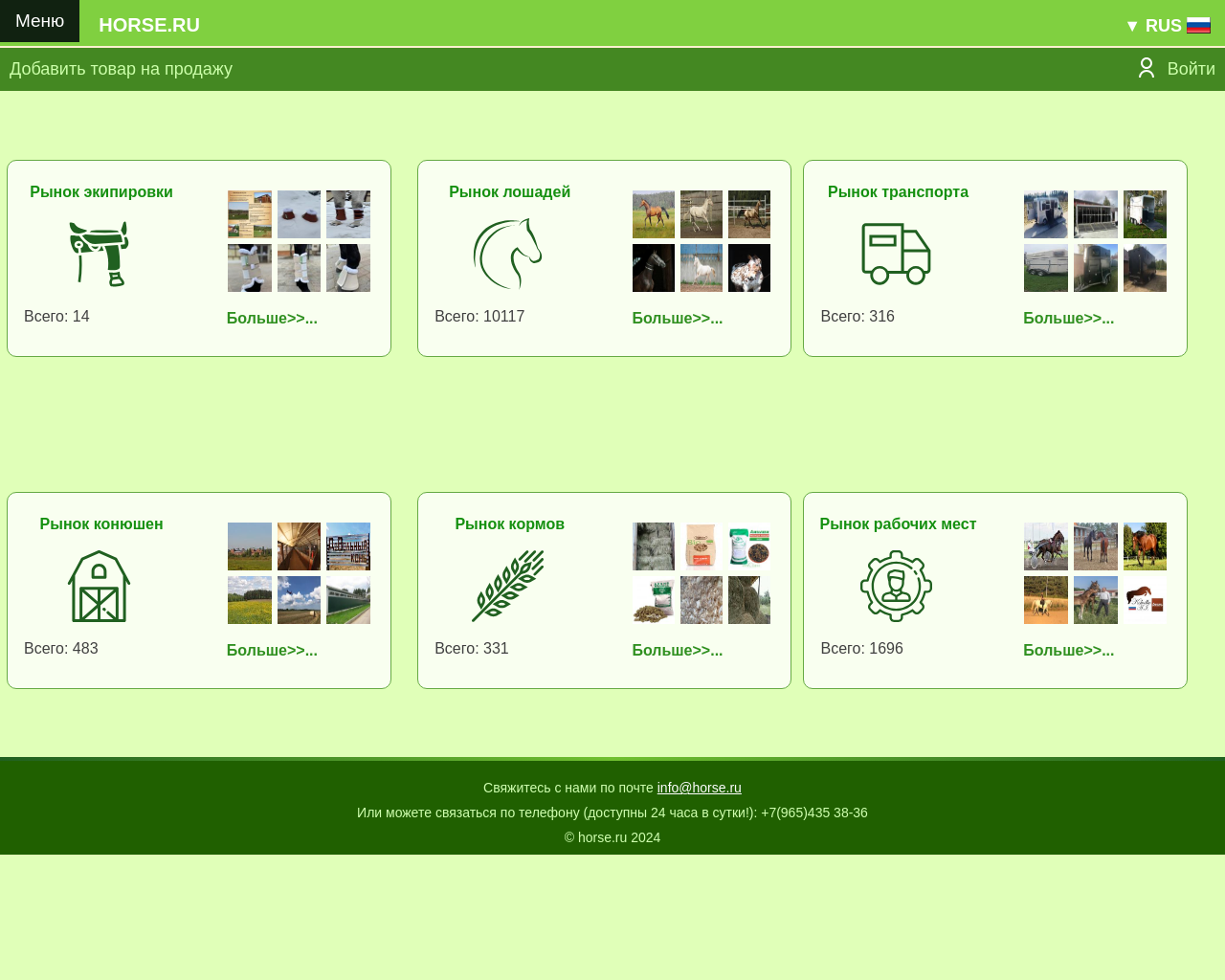The width and height of the screenshot is (1225, 980).
Task: Click Больше>>... in Рынок лошадей card
Action: click(677, 318)
